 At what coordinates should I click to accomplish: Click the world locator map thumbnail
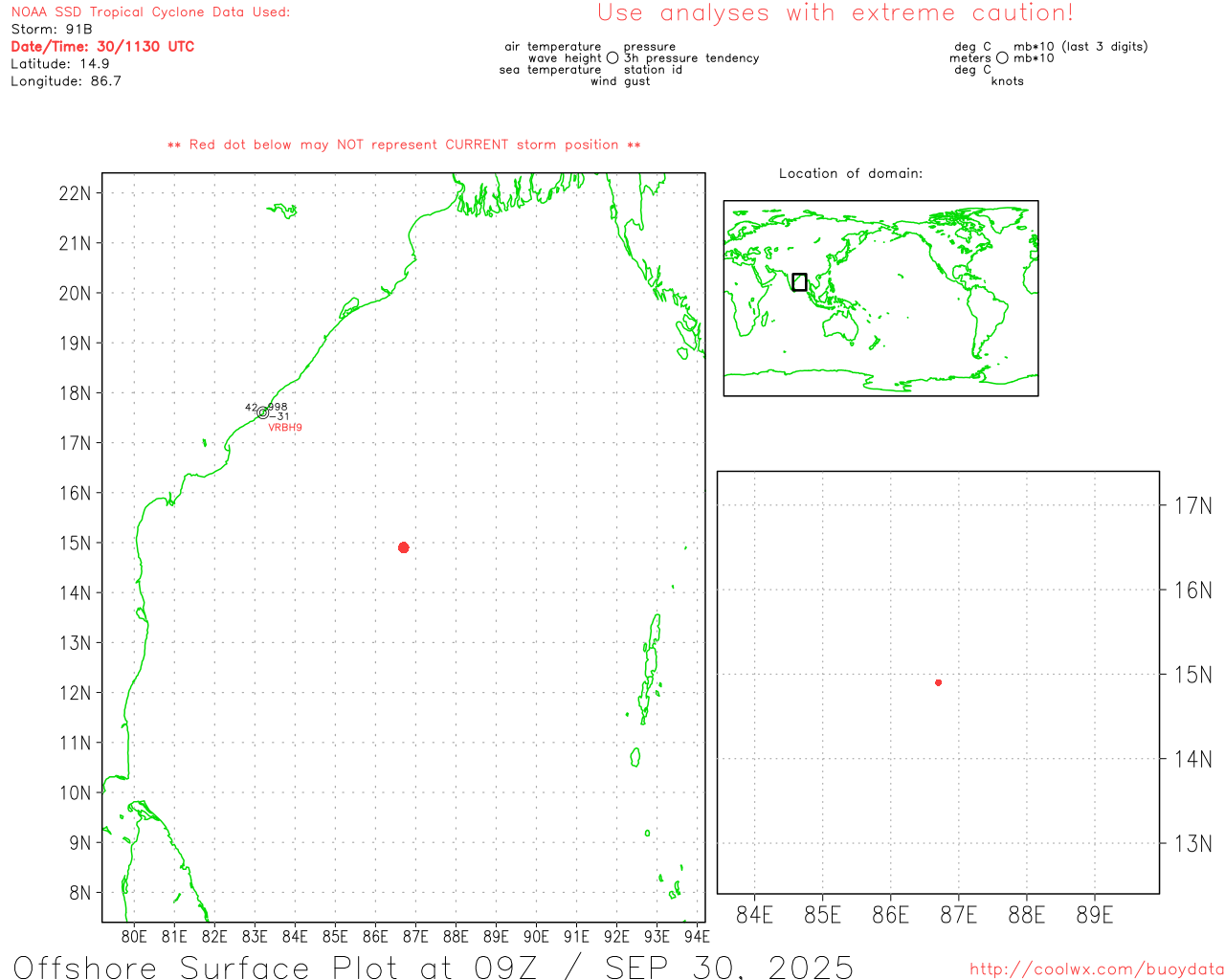880,298
